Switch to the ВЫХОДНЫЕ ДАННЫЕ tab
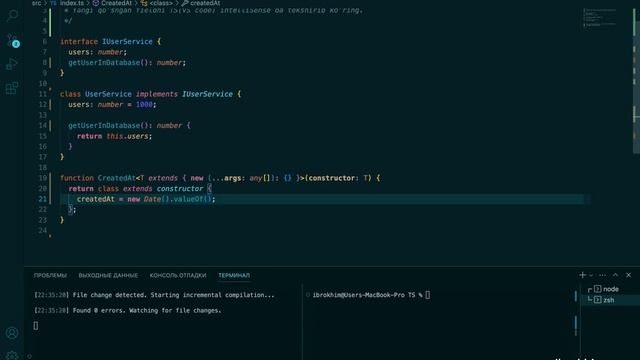Image resolution: width=640 pixels, height=360 pixels. pyautogui.click(x=108, y=276)
